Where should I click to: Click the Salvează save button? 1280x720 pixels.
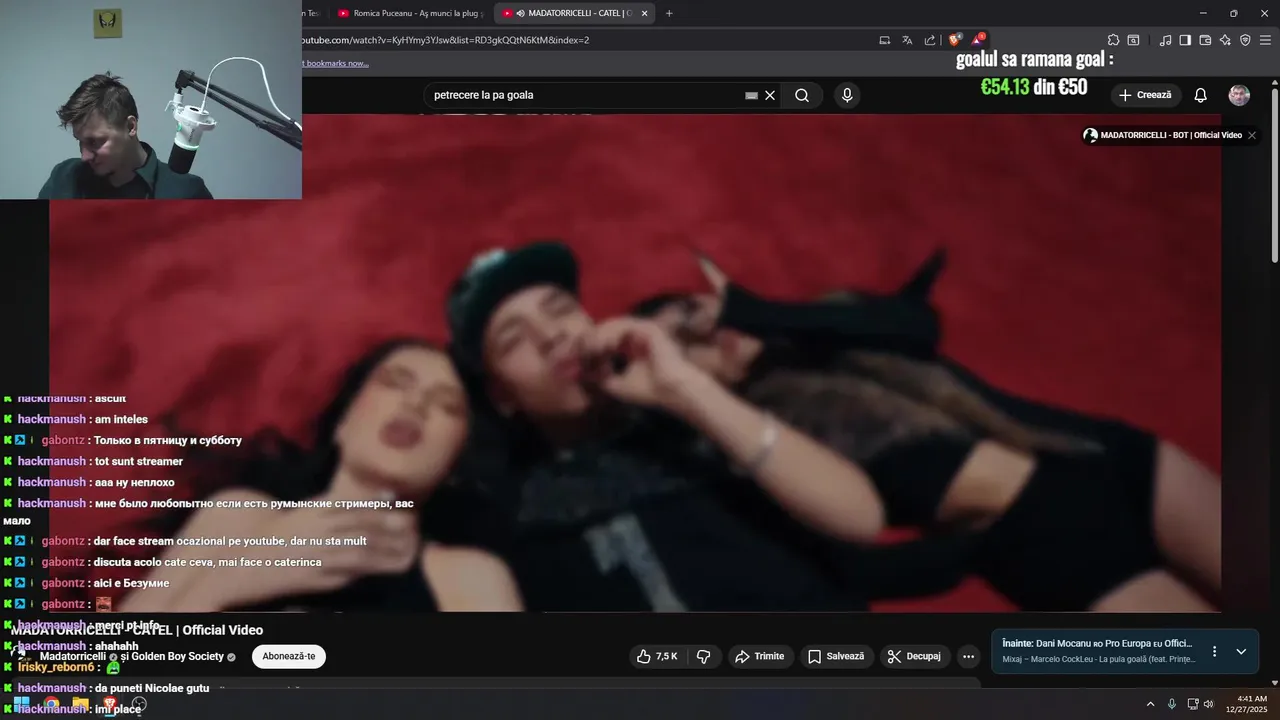[836, 656]
